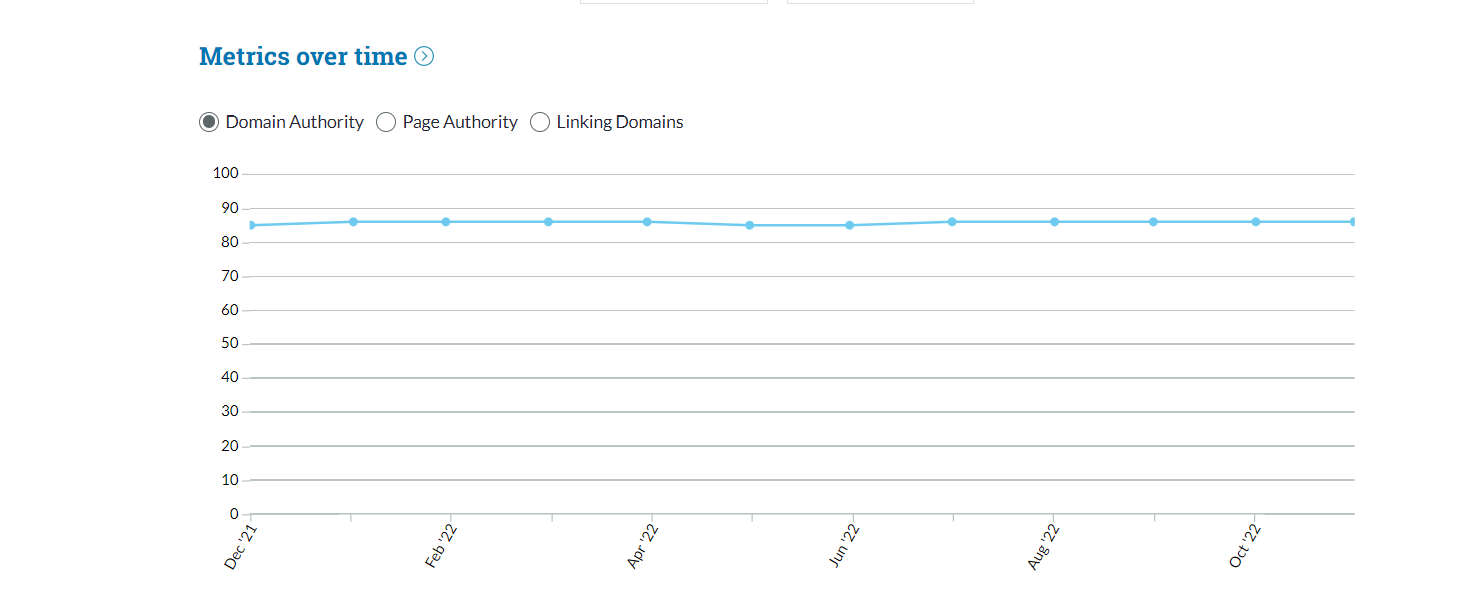This screenshot has width=1476, height=610.
Task: Click the 100 value on the y-axis
Action: click(225, 173)
